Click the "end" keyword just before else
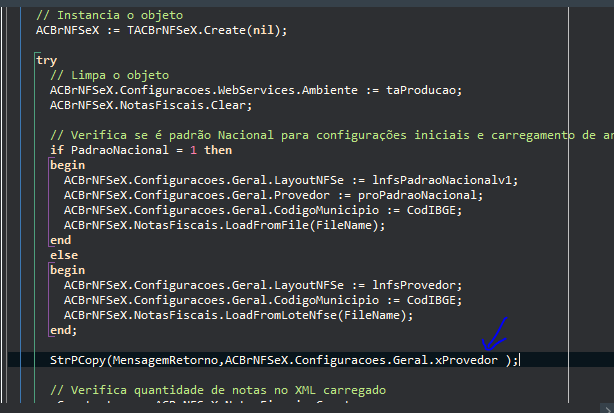This screenshot has width=614, height=413. click(x=60, y=240)
